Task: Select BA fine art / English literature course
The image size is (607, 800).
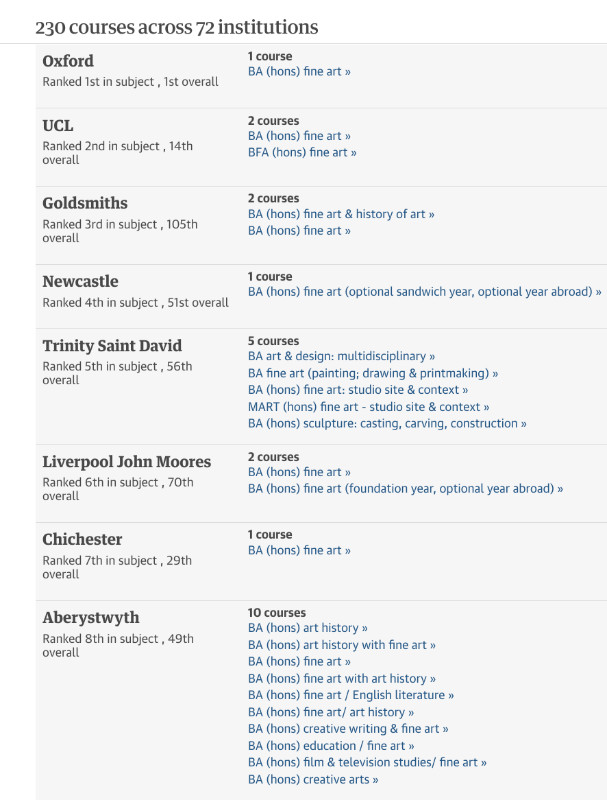Action: (351, 695)
